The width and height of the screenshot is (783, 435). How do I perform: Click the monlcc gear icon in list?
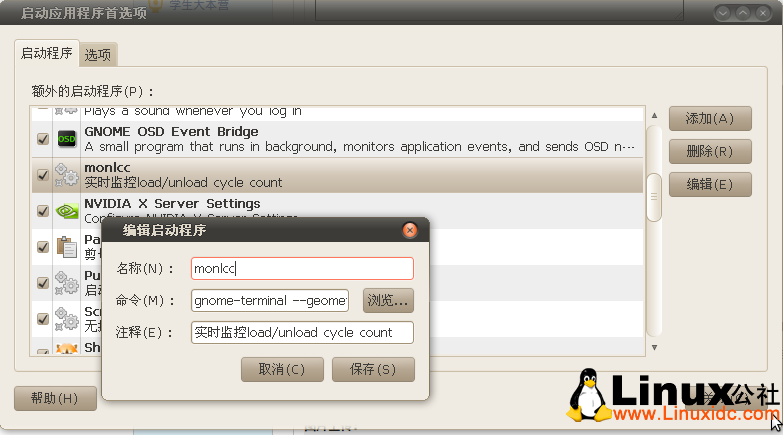pyautogui.click(x=67, y=175)
